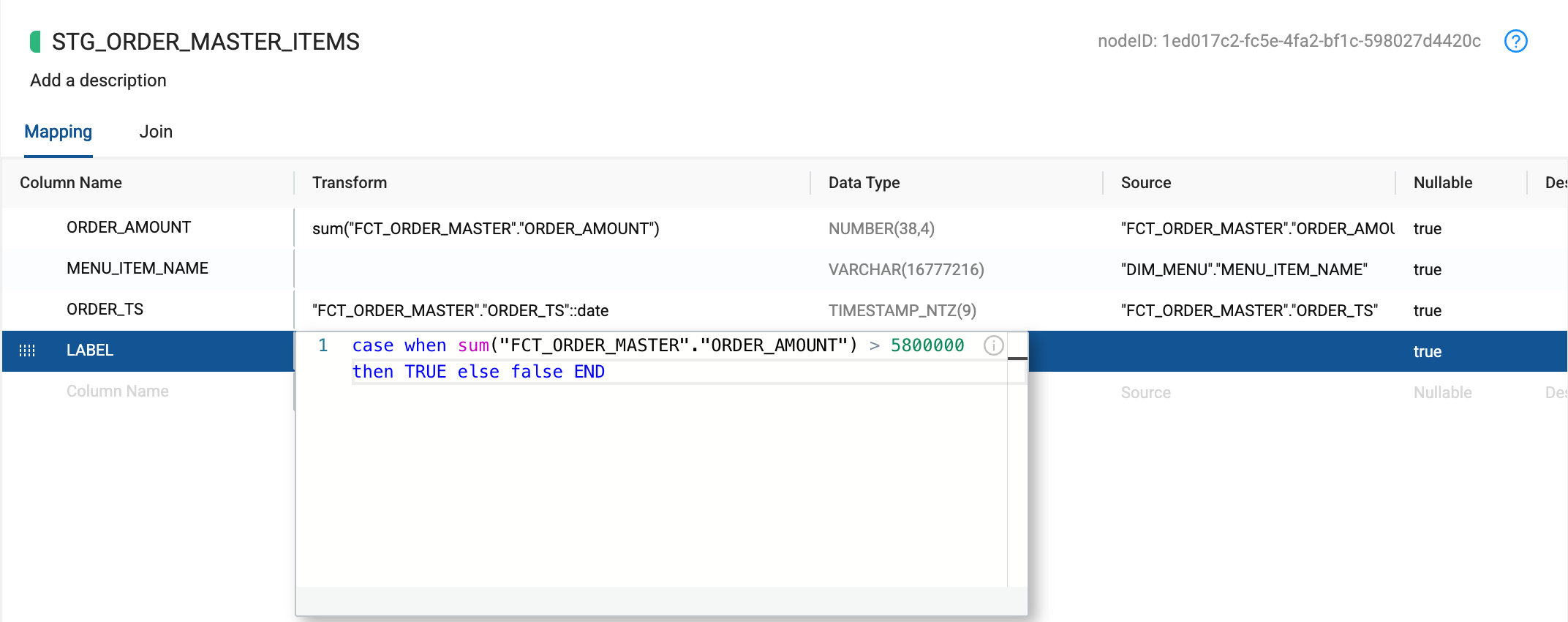
Task: Click the placeholder Column Name field in new row
Action: (118, 391)
